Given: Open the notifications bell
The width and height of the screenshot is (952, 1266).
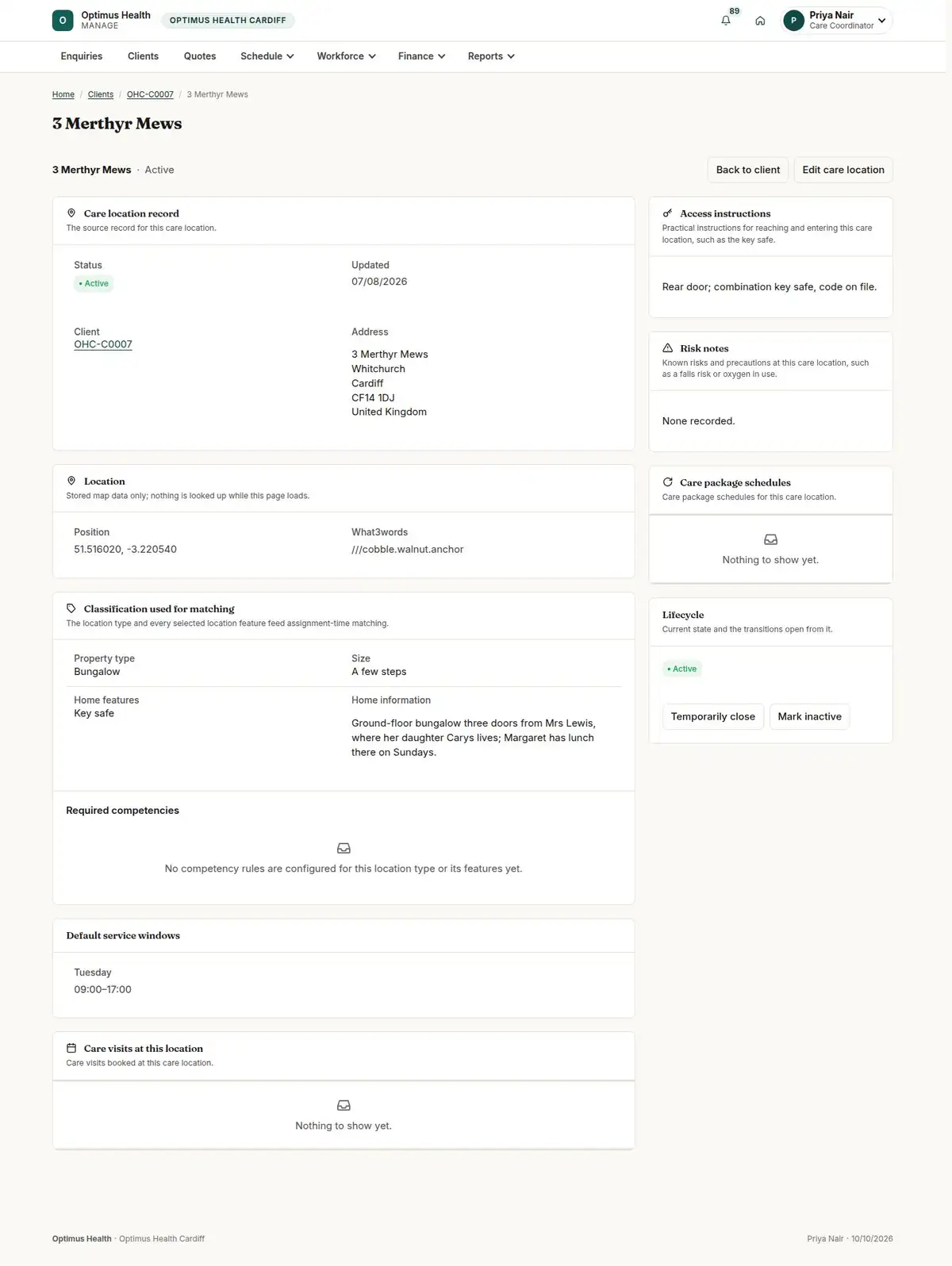Looking at the screenshot, I should [726, 21].
